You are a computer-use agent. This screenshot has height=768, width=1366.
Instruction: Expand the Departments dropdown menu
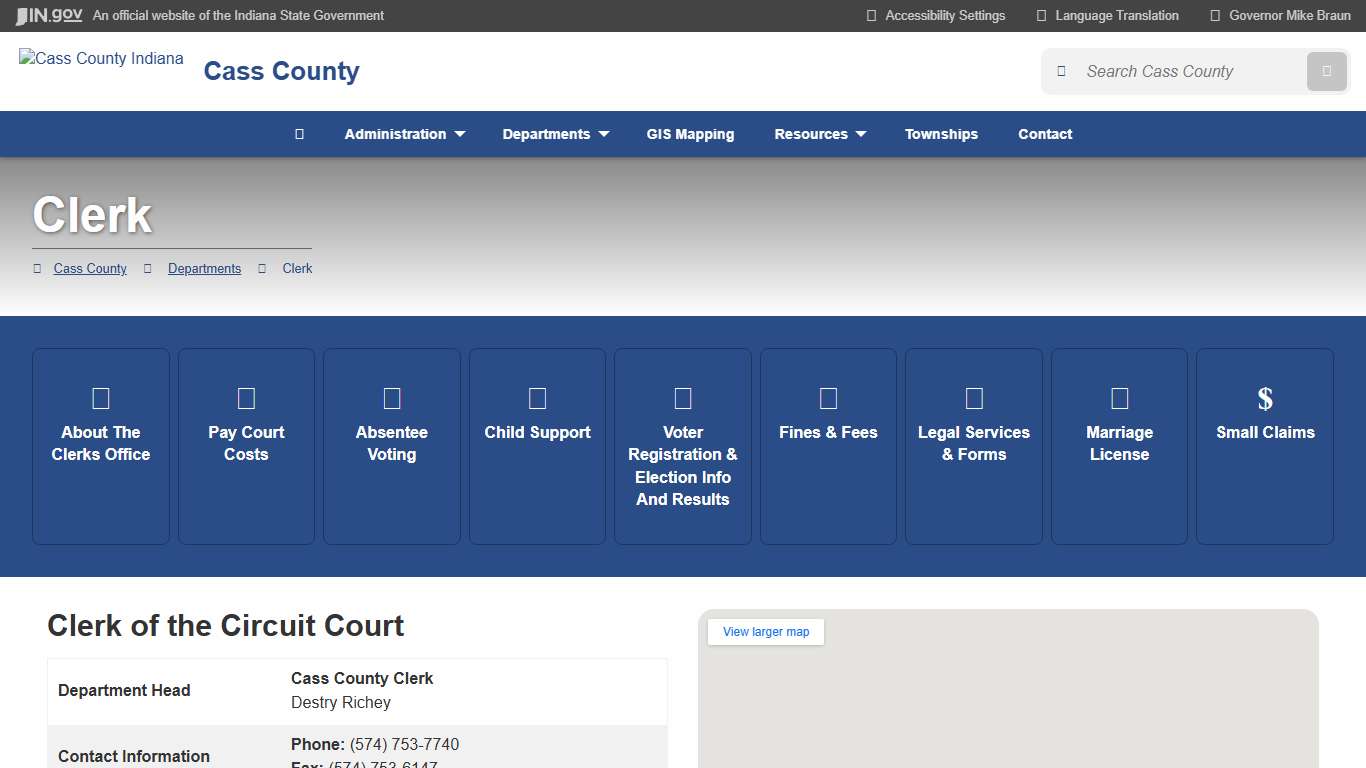pos(555,134)
